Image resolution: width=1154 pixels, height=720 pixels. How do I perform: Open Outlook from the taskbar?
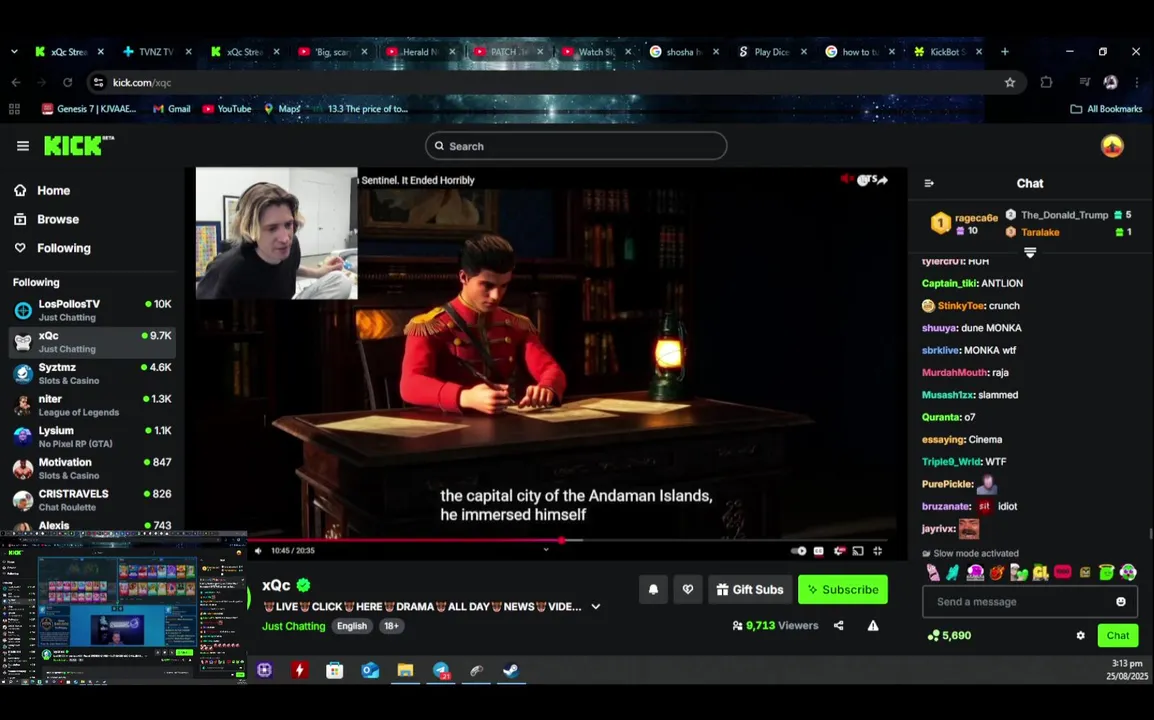[x=370, y=670]
